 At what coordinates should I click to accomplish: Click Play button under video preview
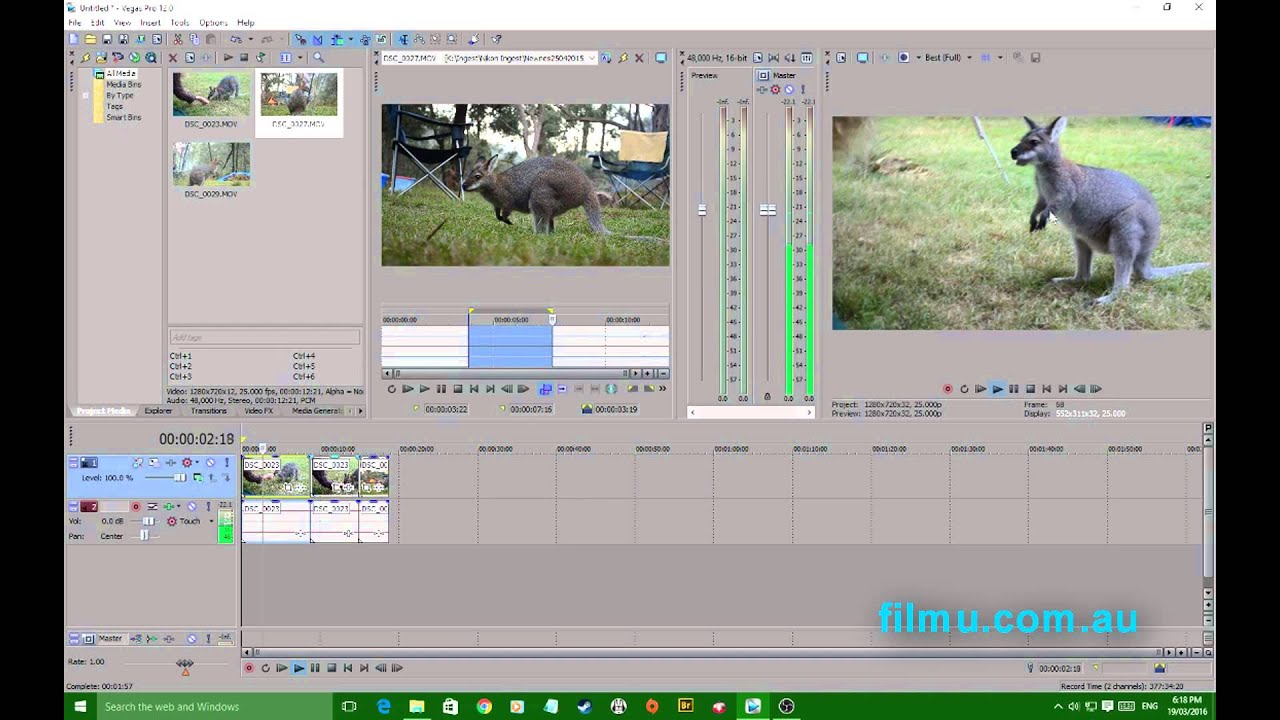tap(997, 389)
